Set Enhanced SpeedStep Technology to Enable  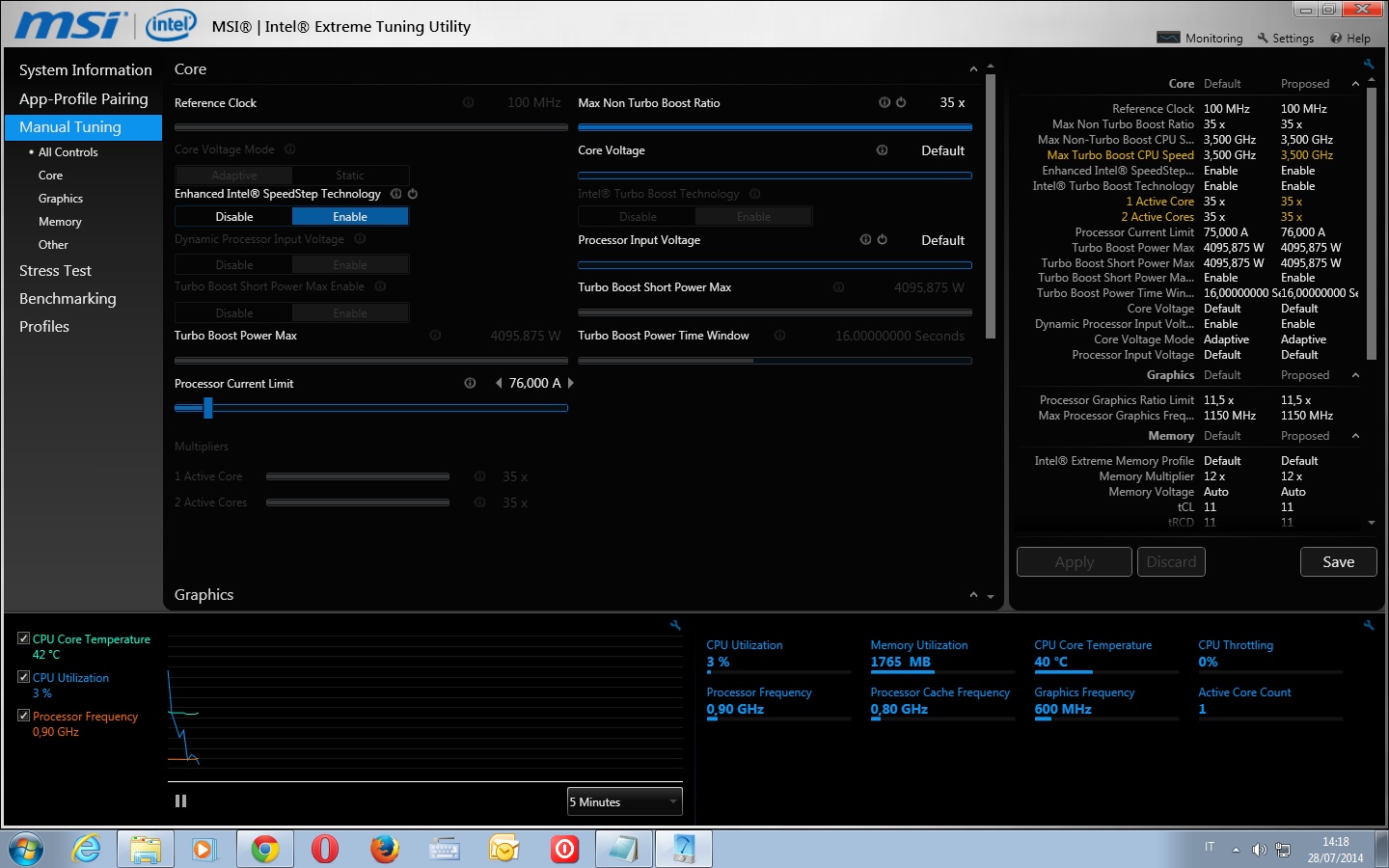pos(350,217)
